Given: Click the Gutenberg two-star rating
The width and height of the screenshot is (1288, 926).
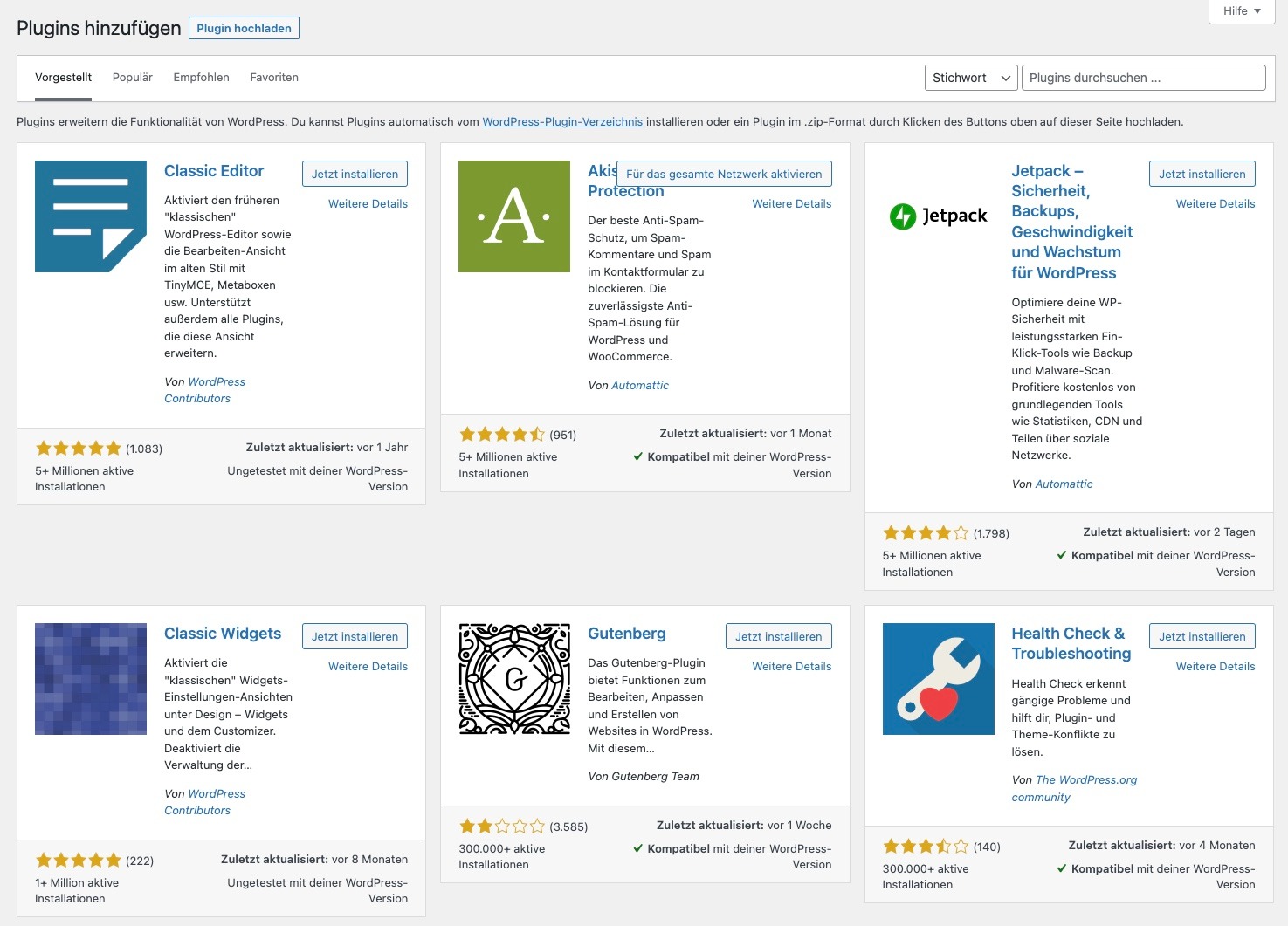Looking at the screenshot, I should pyautogui.click(x=502, y=827).
